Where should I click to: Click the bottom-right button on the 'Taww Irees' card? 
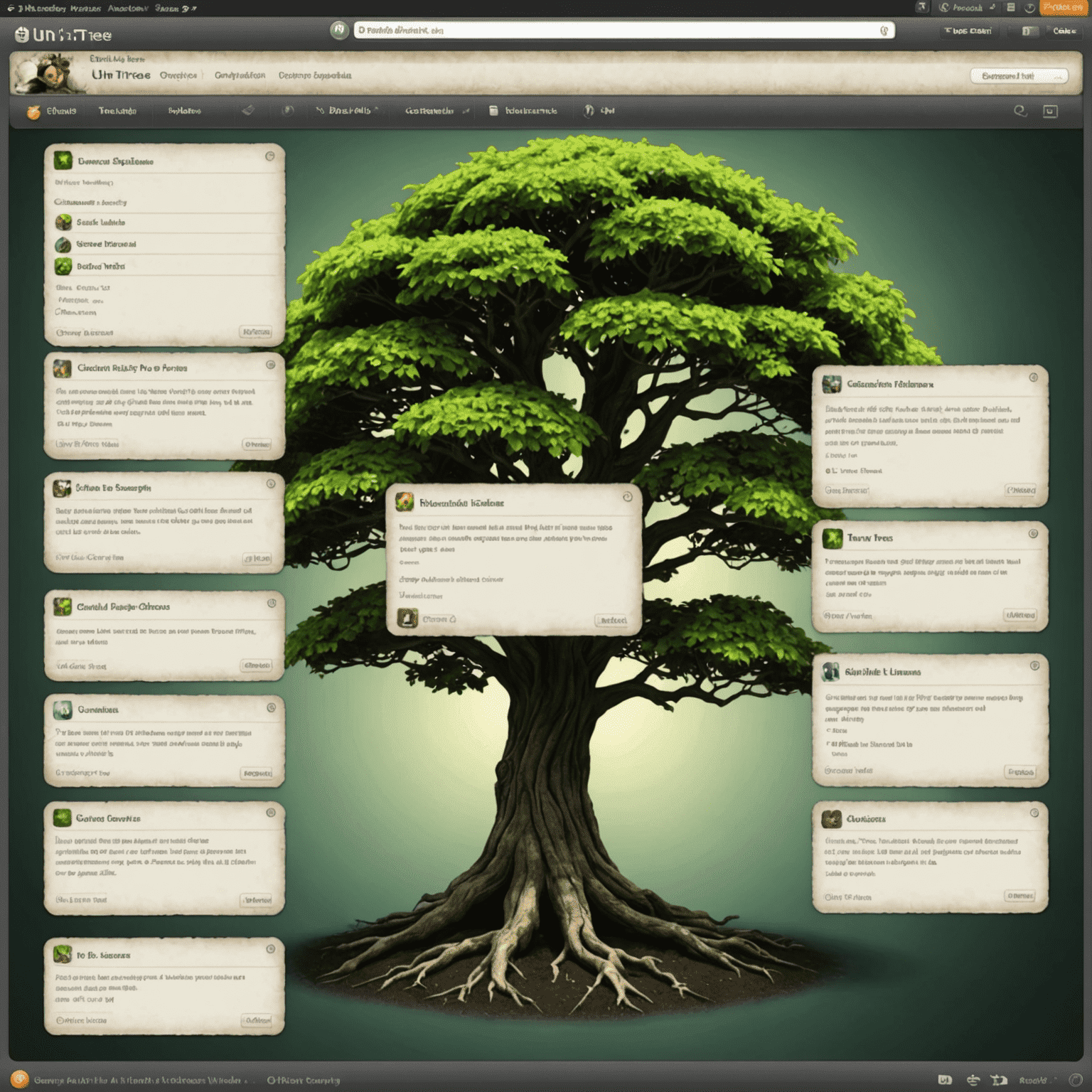point(1020,615)
